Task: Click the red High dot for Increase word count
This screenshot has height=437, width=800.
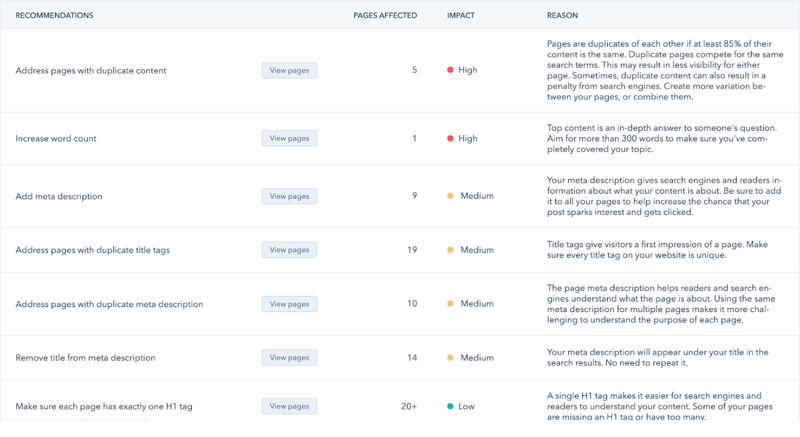Action: [450, 138]
